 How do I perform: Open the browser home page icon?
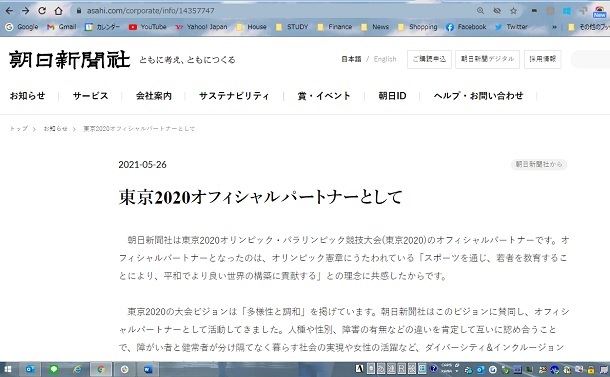[58, 11]
